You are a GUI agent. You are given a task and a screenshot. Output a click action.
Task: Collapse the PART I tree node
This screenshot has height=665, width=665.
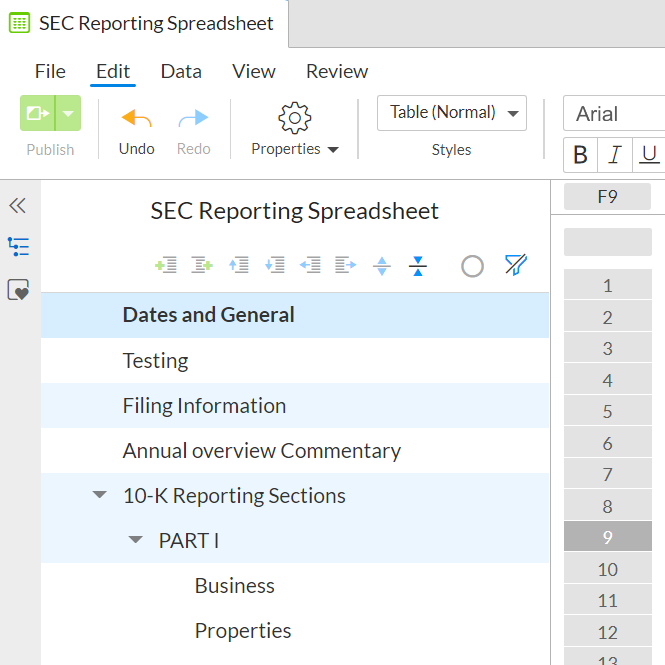(135, 540)
